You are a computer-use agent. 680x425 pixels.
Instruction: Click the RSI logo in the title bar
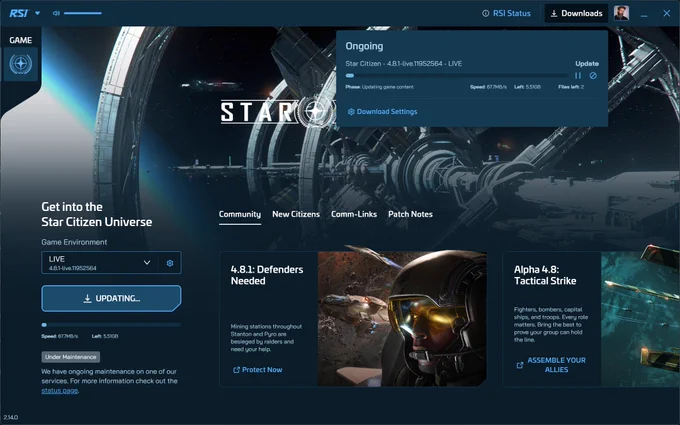19,13
